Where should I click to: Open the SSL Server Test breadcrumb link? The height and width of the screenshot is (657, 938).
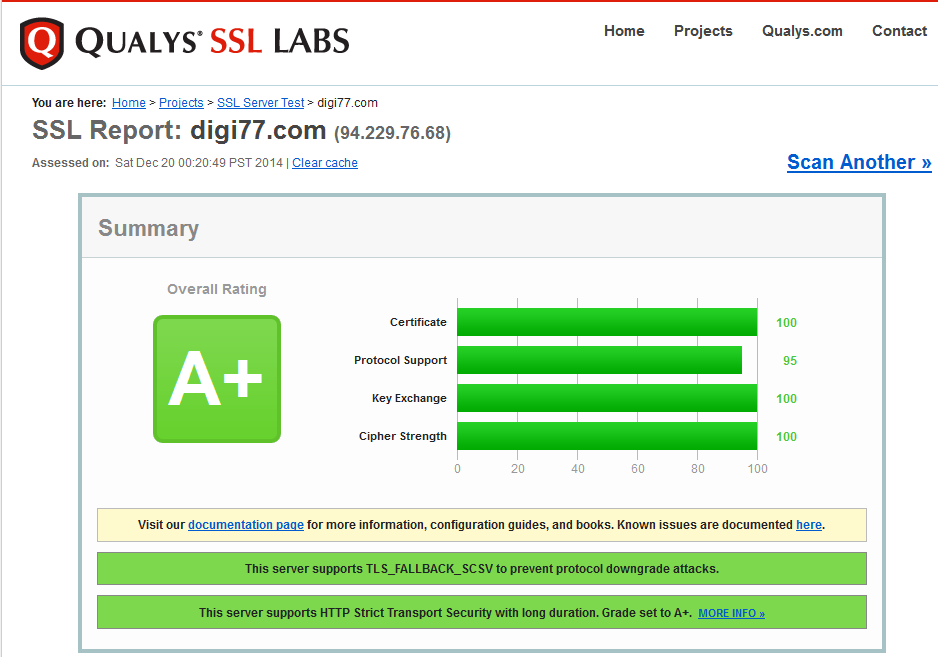click(x=260, y=103)
